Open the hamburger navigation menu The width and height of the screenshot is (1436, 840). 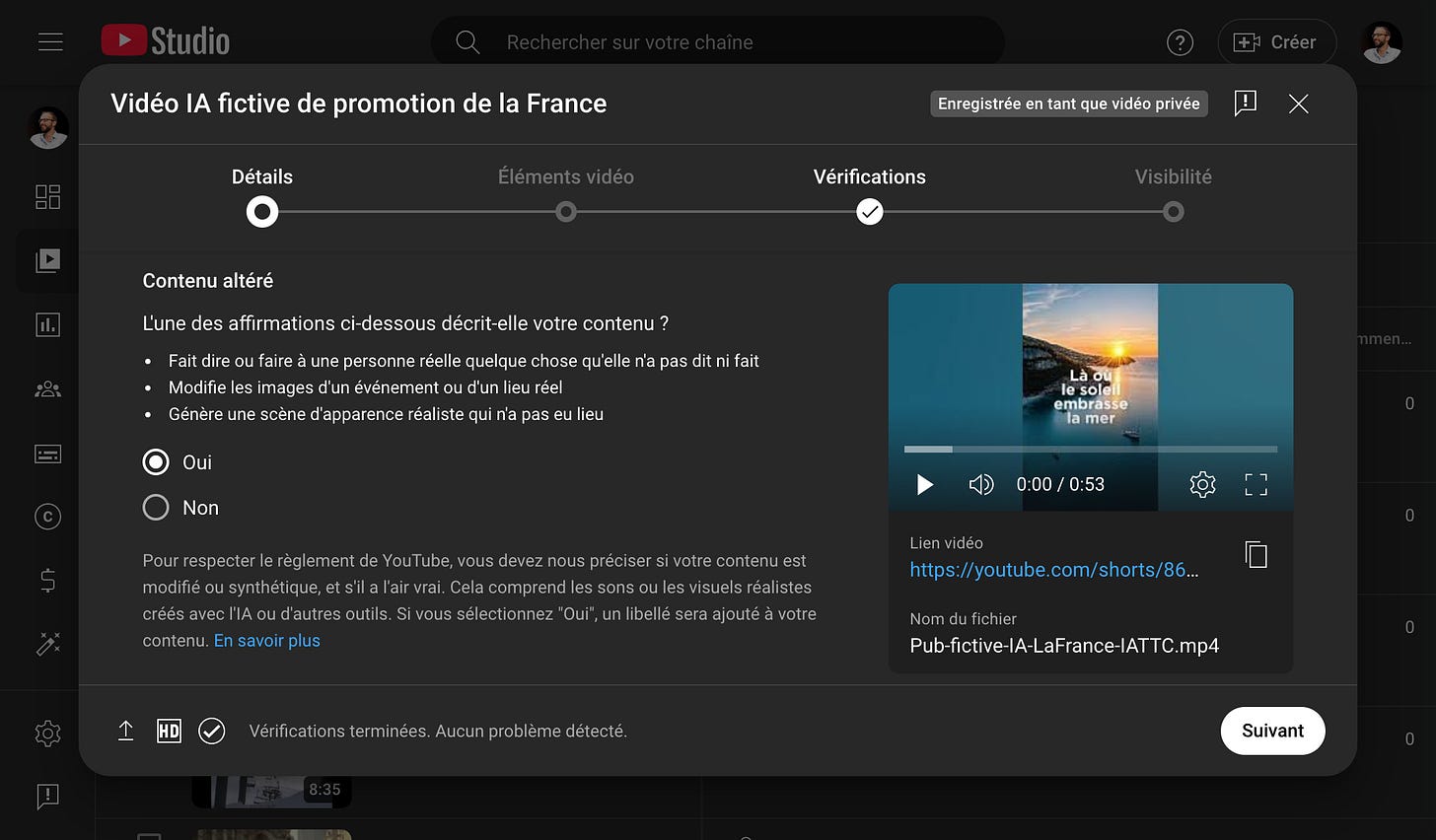(x=50, y=41)
